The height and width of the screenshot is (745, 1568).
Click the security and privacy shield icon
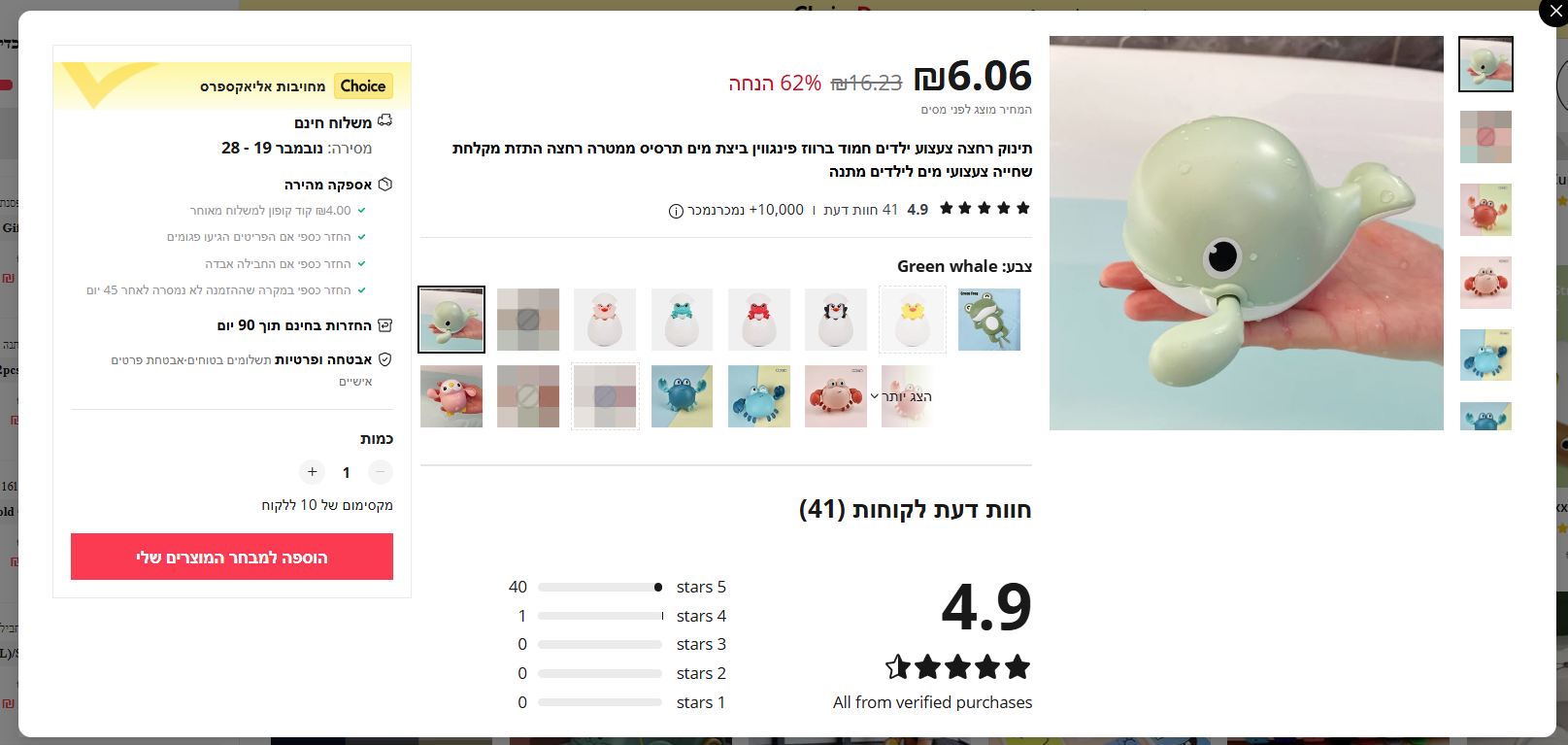click(x=384, y=359)
